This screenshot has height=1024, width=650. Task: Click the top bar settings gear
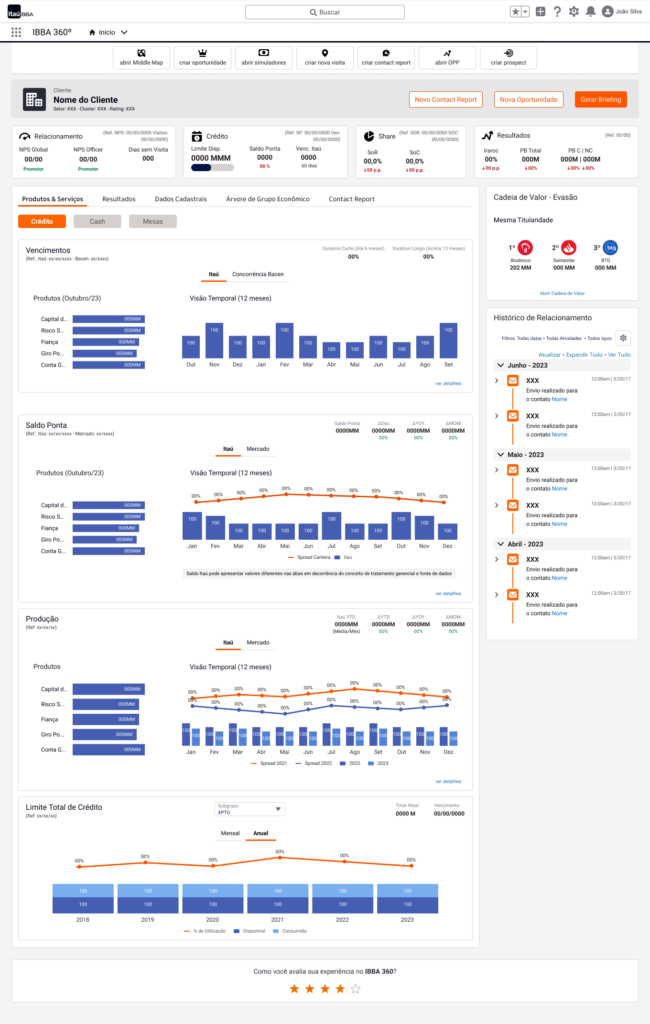(x=573, y=12)
